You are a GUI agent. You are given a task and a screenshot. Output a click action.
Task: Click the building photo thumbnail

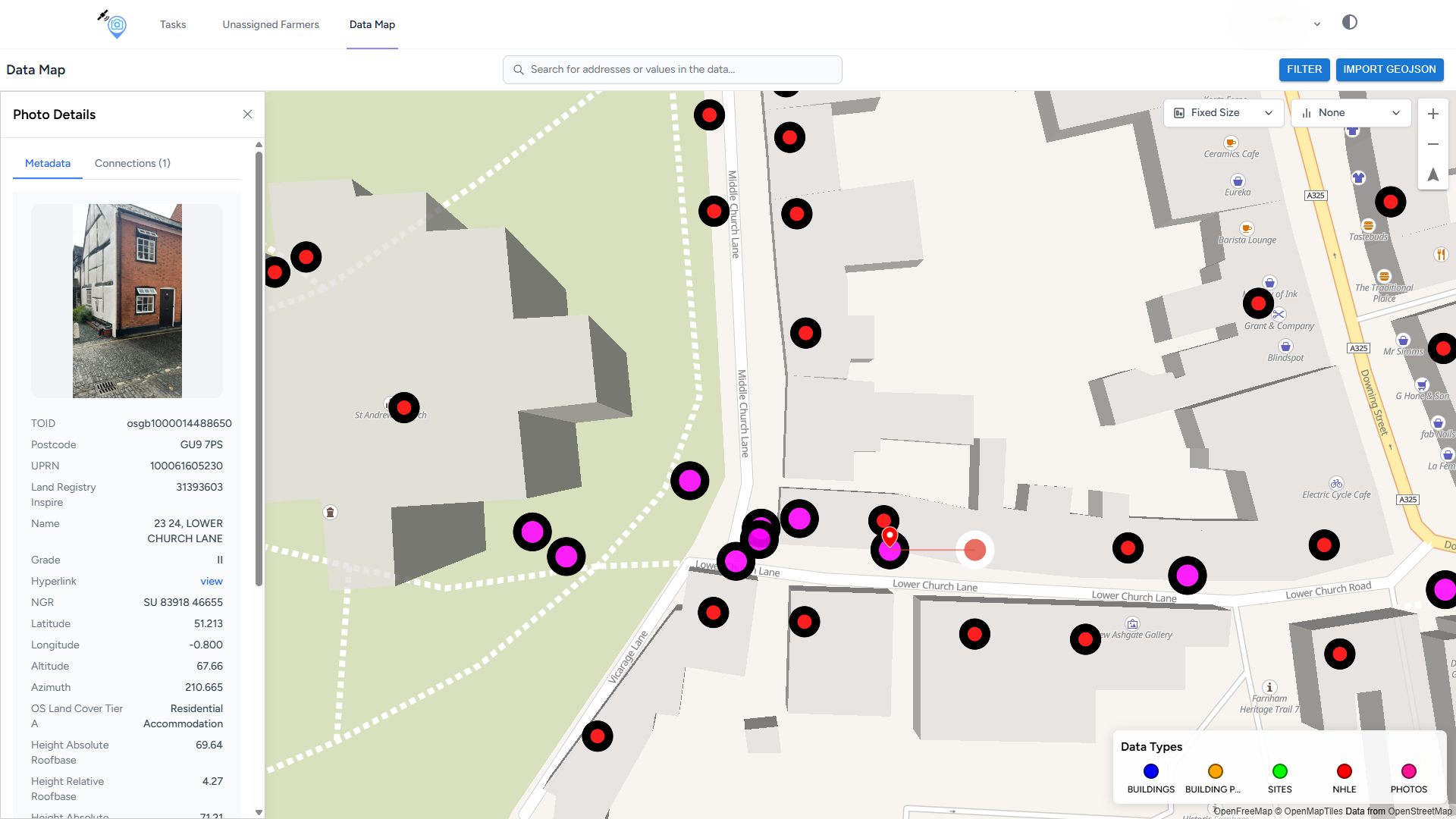[127, 301]
